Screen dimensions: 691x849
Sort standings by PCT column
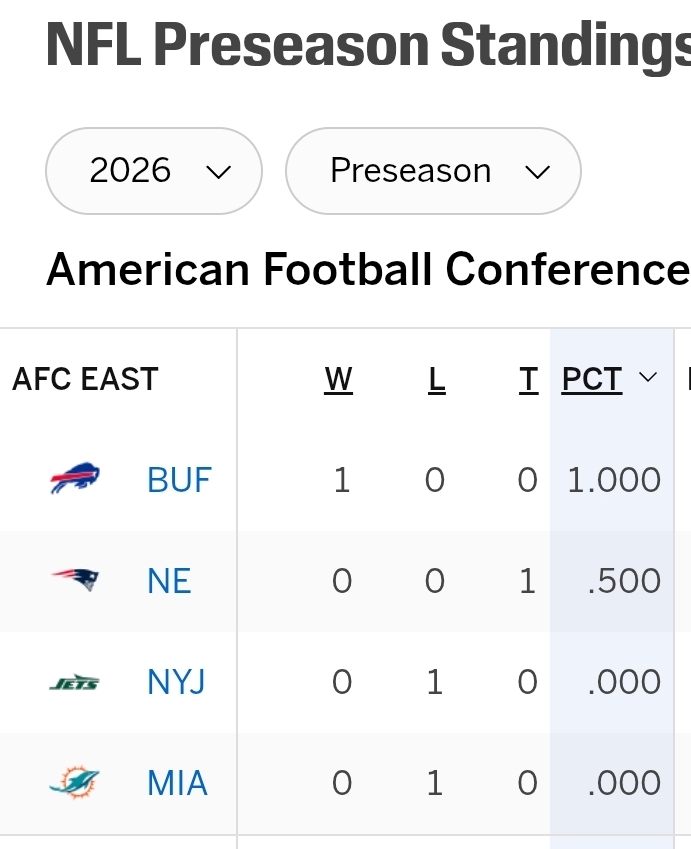591,379
